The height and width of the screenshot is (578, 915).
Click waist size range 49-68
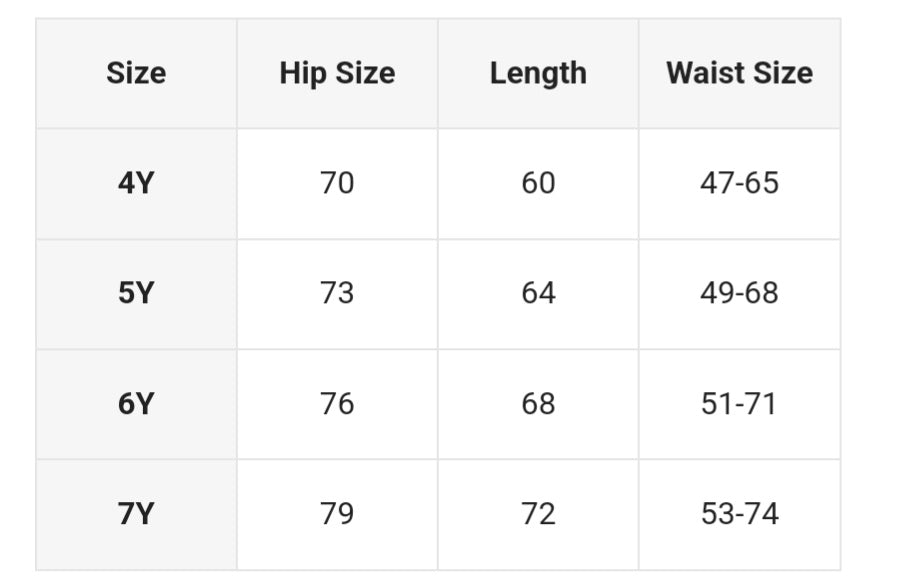739,293
